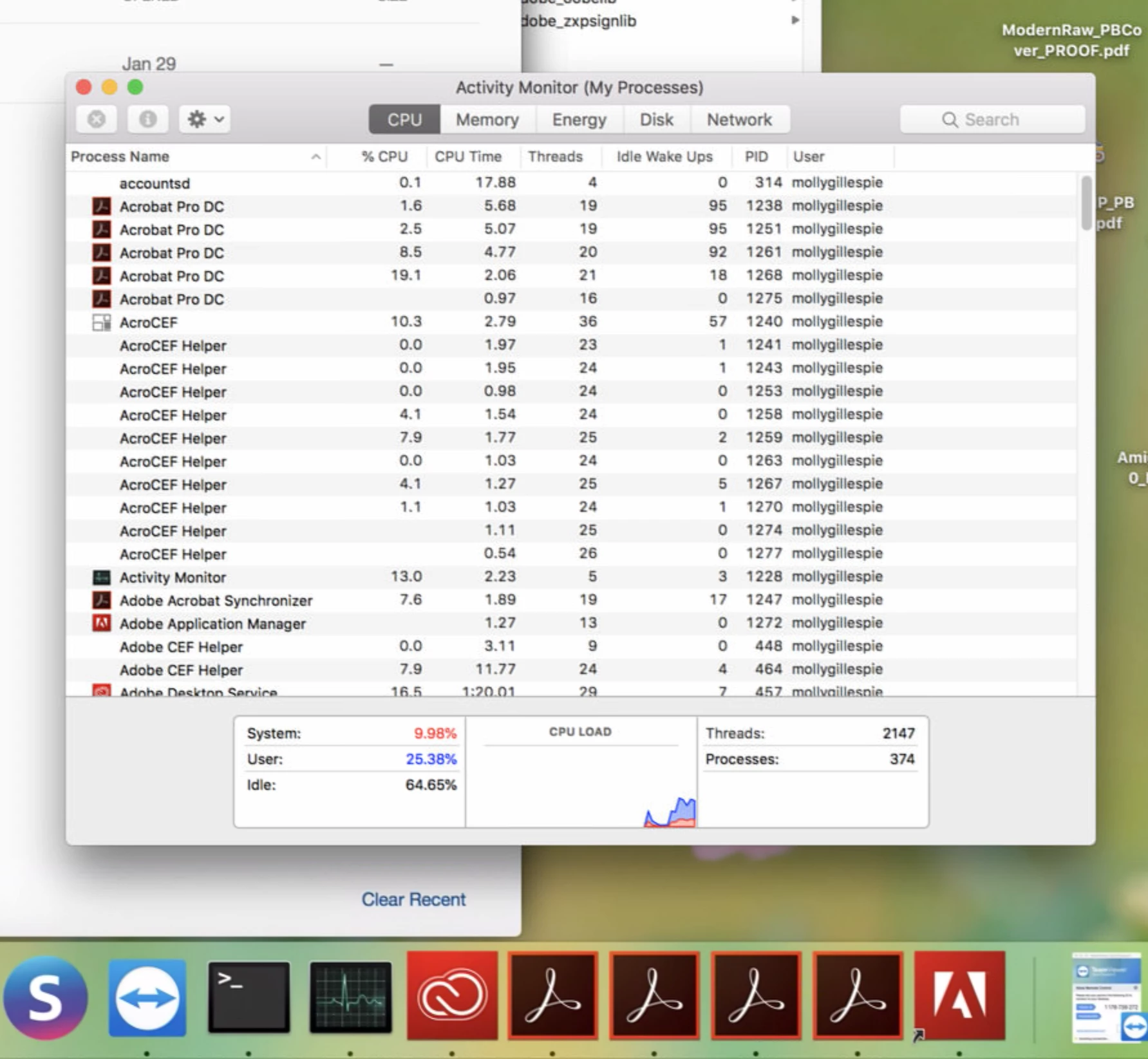Open fourth Acrobat icon next to Adobe icon

point(858,995)
